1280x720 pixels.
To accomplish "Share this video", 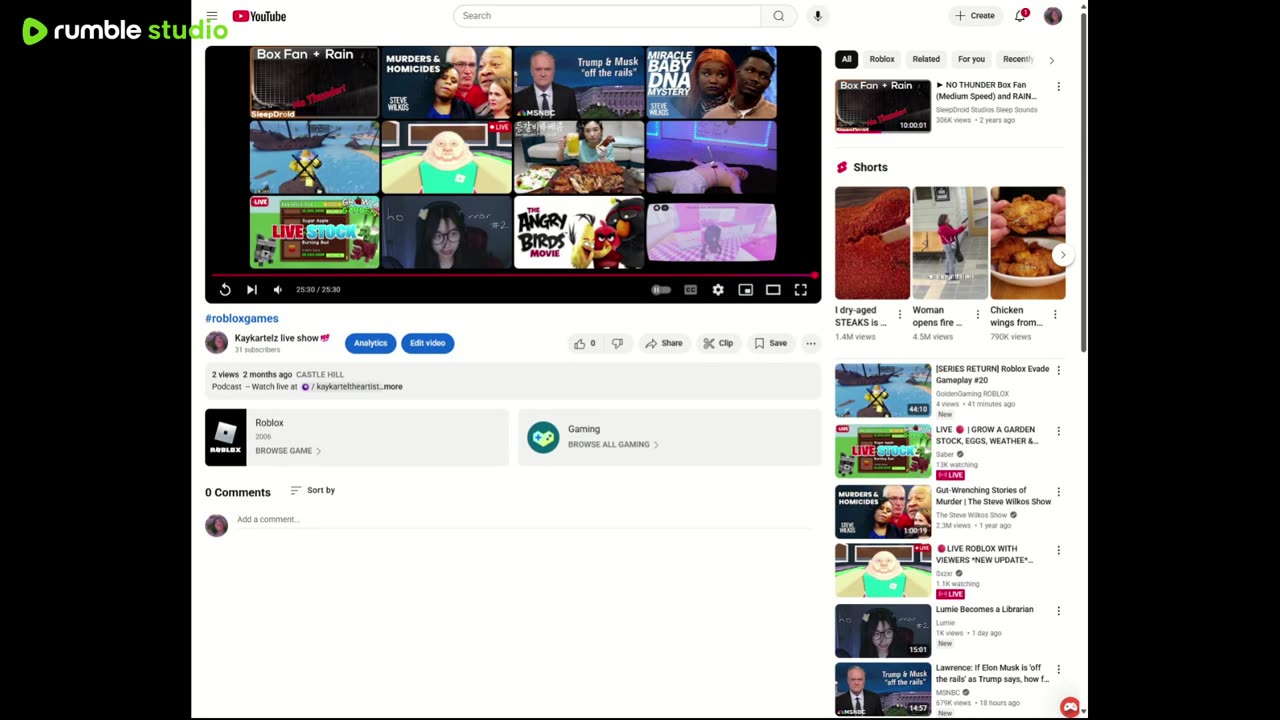I will click(663, 343).
